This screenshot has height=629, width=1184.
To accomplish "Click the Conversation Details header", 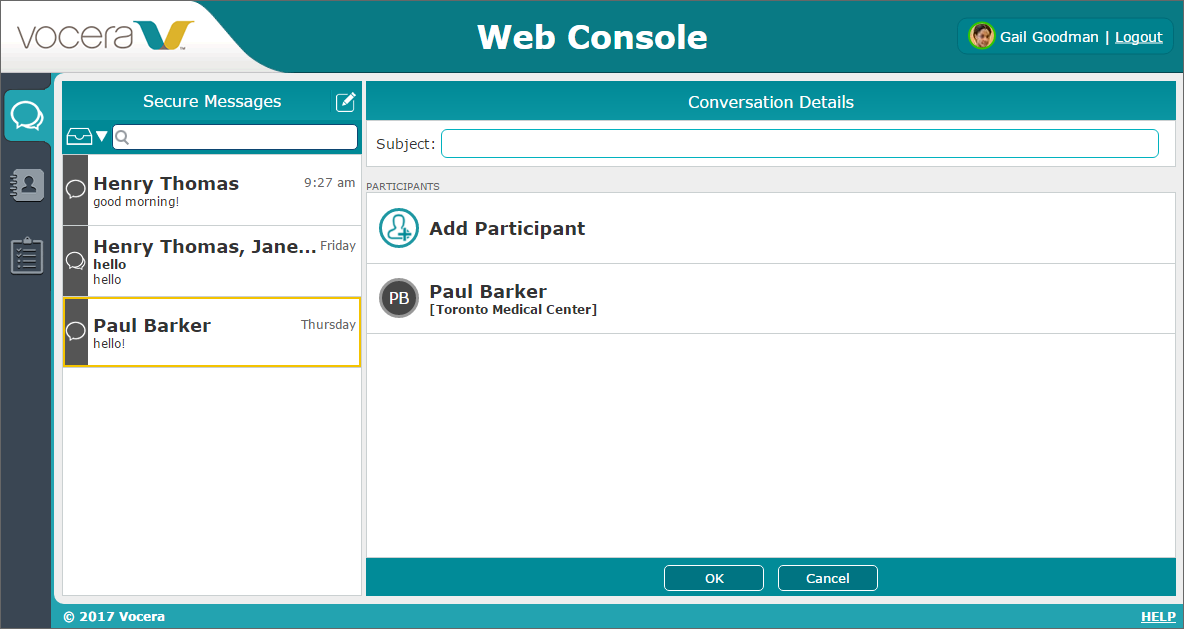I will coord(771,103).
